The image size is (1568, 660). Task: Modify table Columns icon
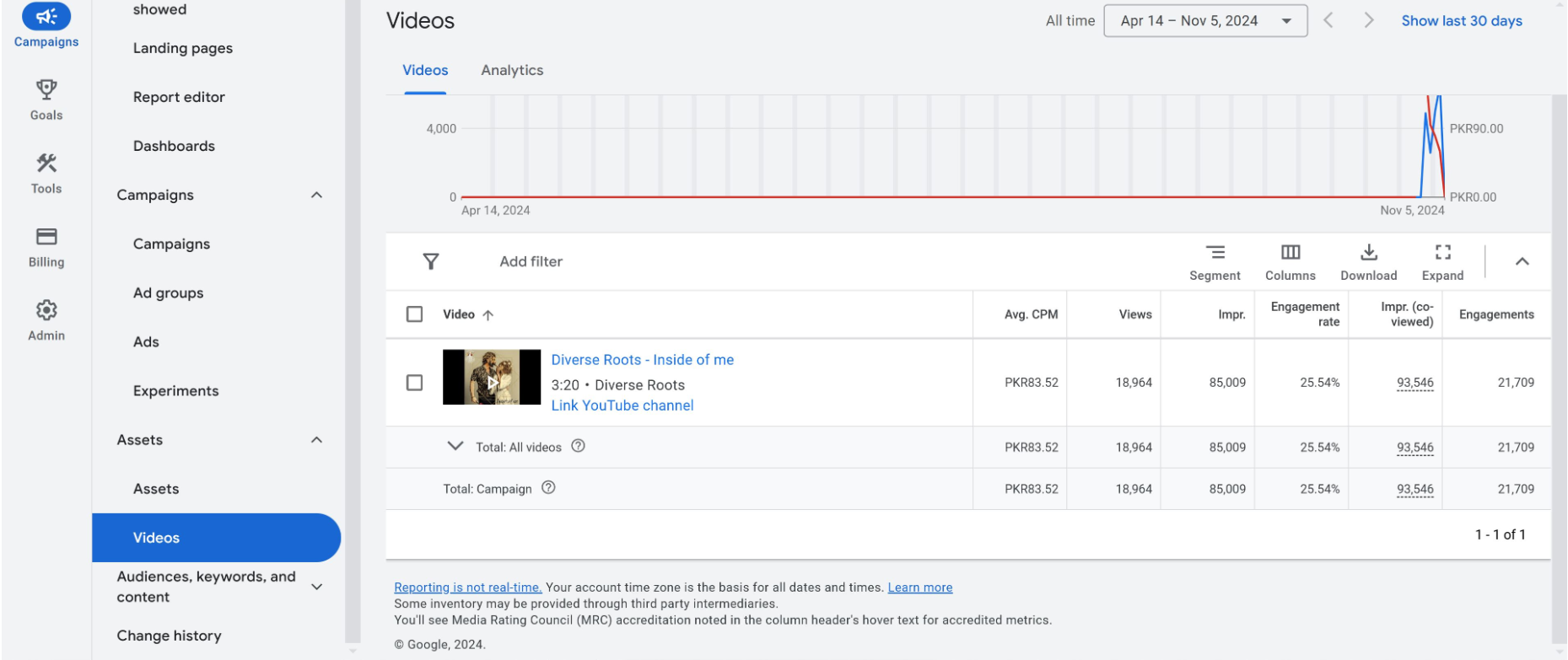point(1290,252)
